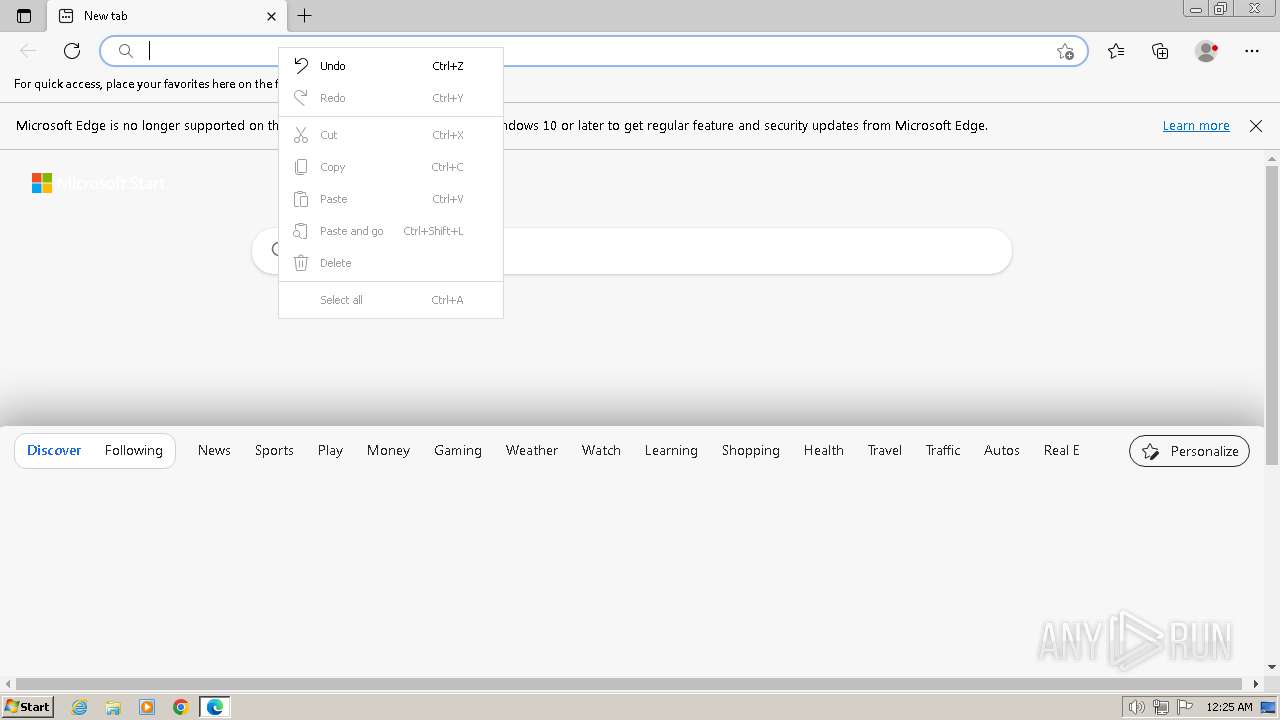Click the address bar search icon
Image resolution: width=1280 pixels, height=720 pixels.
[x=126, y=51]
